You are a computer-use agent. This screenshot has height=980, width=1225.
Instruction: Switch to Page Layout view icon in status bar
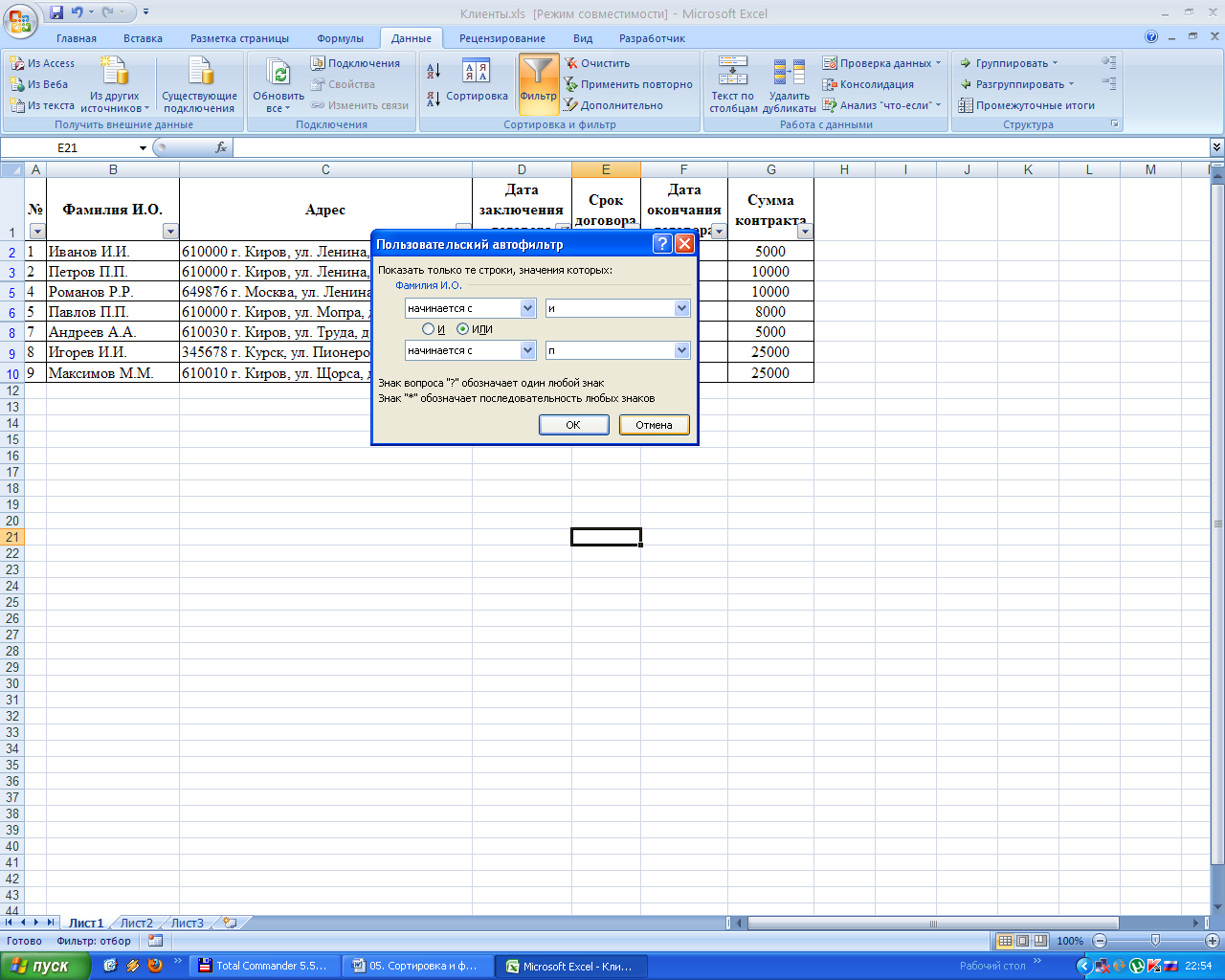tap(1022, 941)
